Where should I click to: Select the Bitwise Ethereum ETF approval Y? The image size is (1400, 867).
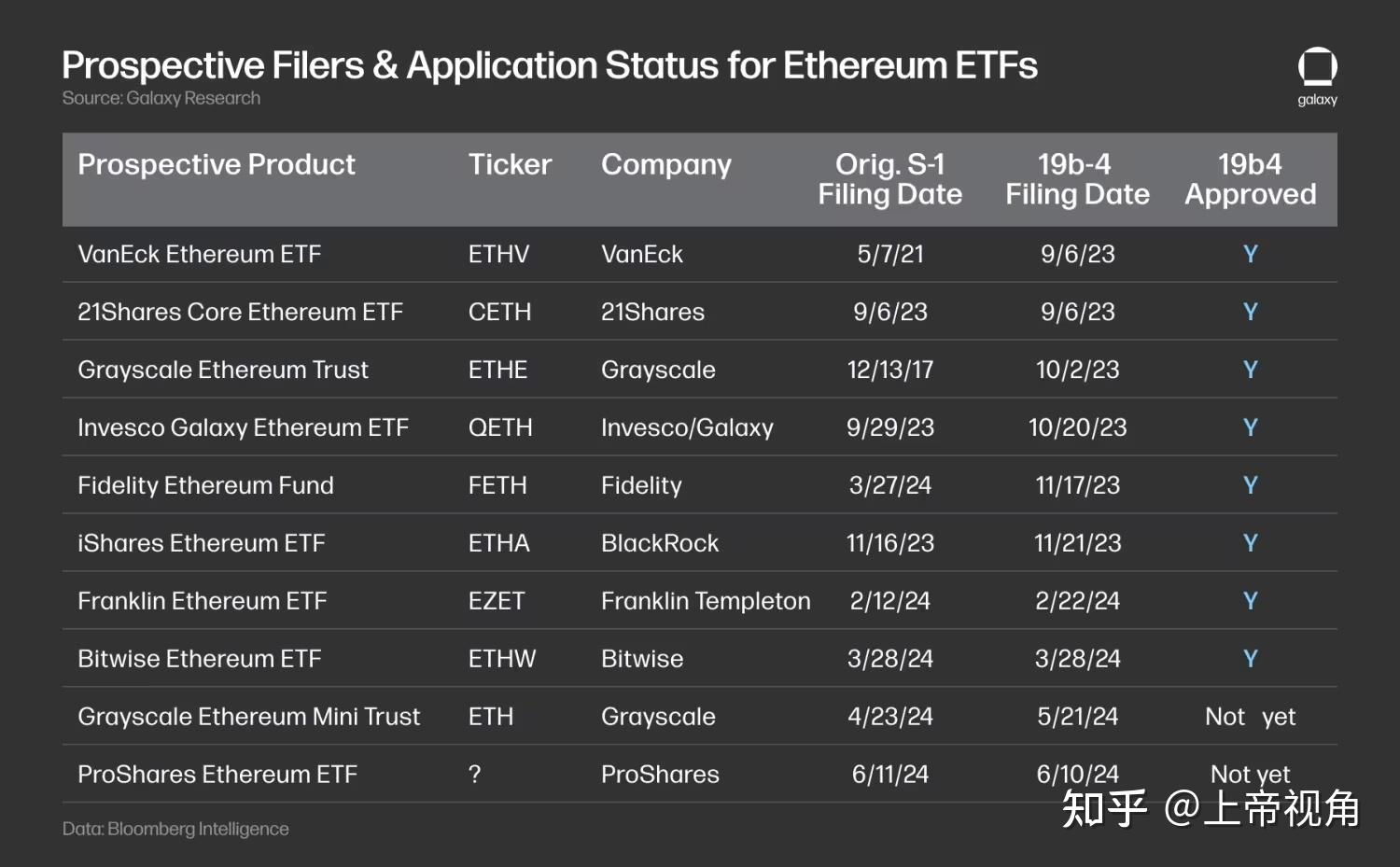pos(1251,659)
